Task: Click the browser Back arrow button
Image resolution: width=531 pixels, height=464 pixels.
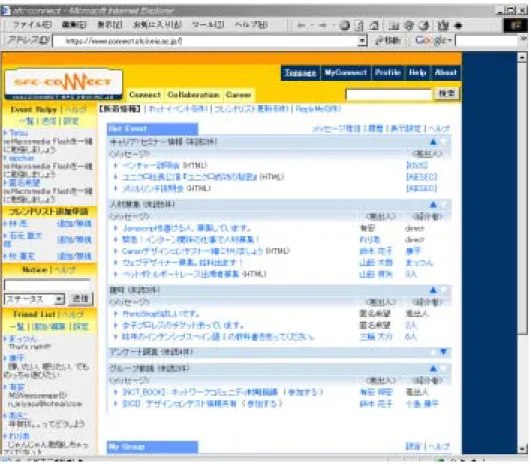Action: 301,25
